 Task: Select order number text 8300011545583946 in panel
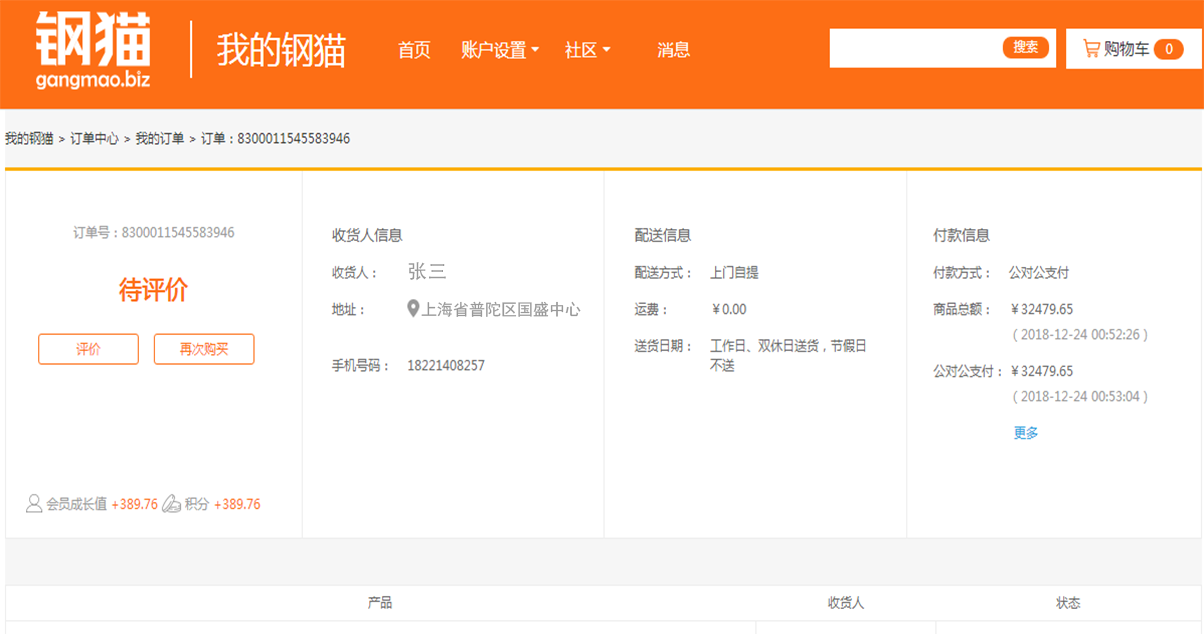[x=178, y=232]
